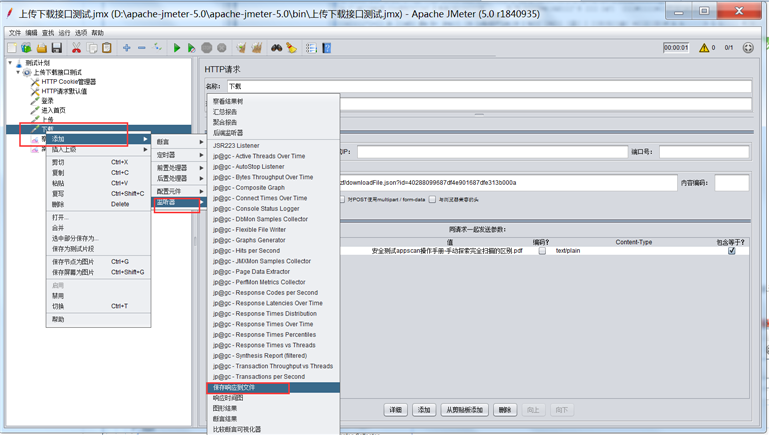Click the blue plus Expand All icon
The height and width of the screenshot is (435, 769).
[x=127, y=48]
